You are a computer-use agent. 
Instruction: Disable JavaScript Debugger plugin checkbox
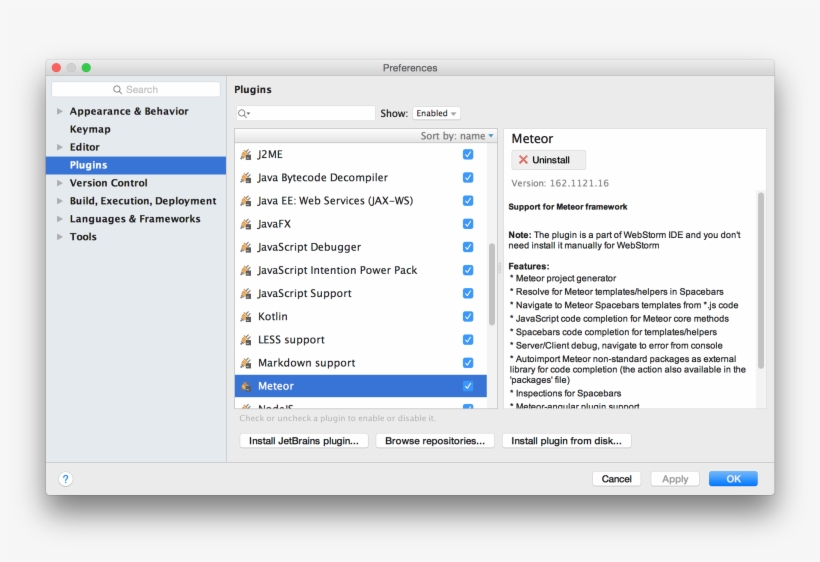(x=468, y=247)
